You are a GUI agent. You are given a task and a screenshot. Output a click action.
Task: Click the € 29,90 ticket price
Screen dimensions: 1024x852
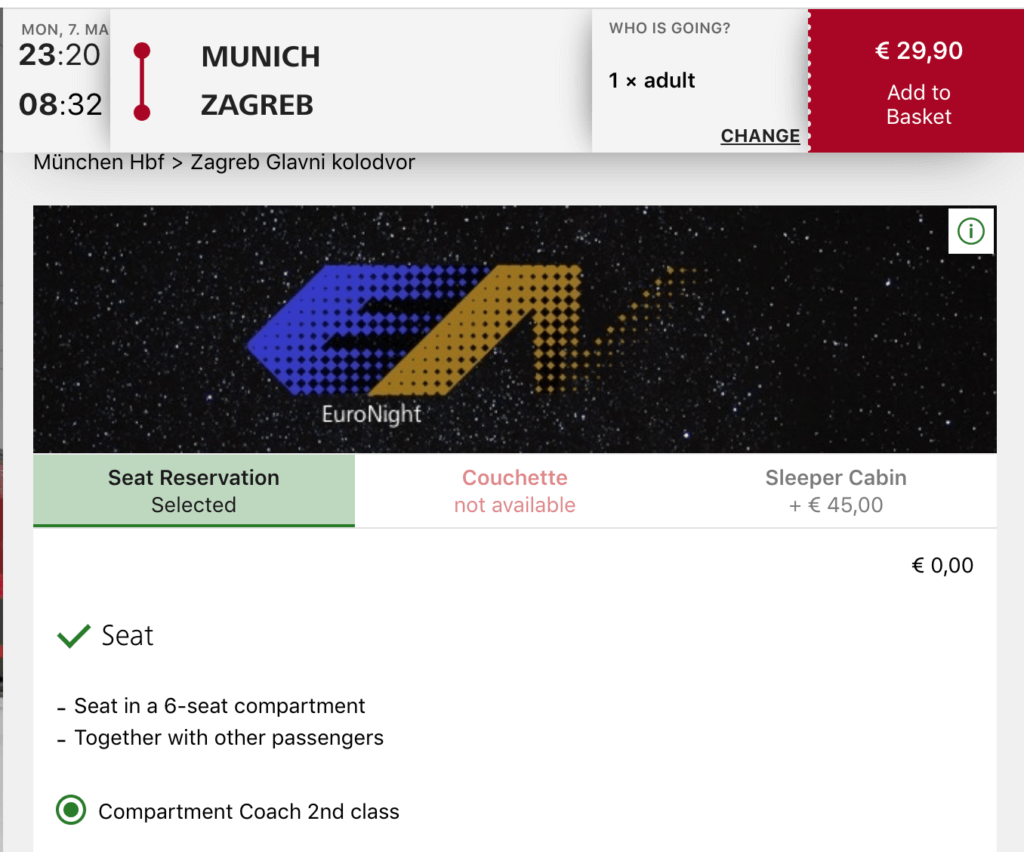click(918, 52)
